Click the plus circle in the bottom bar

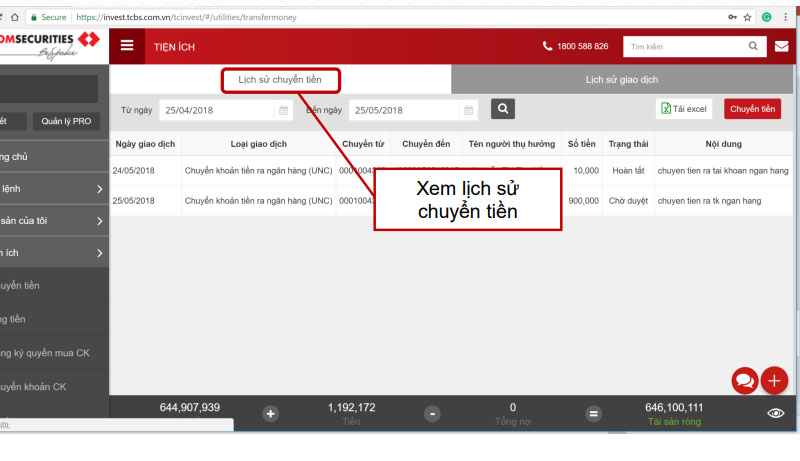[x=270, y=414]
